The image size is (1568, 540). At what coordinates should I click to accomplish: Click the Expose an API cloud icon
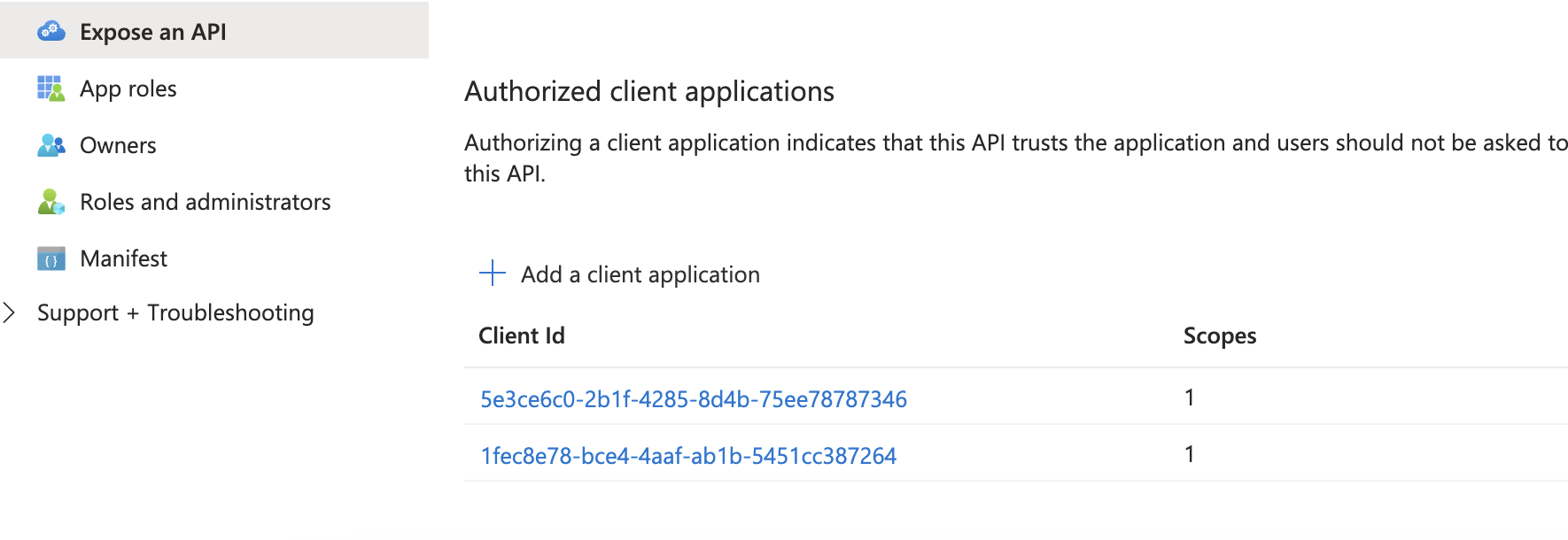point(51,32)
